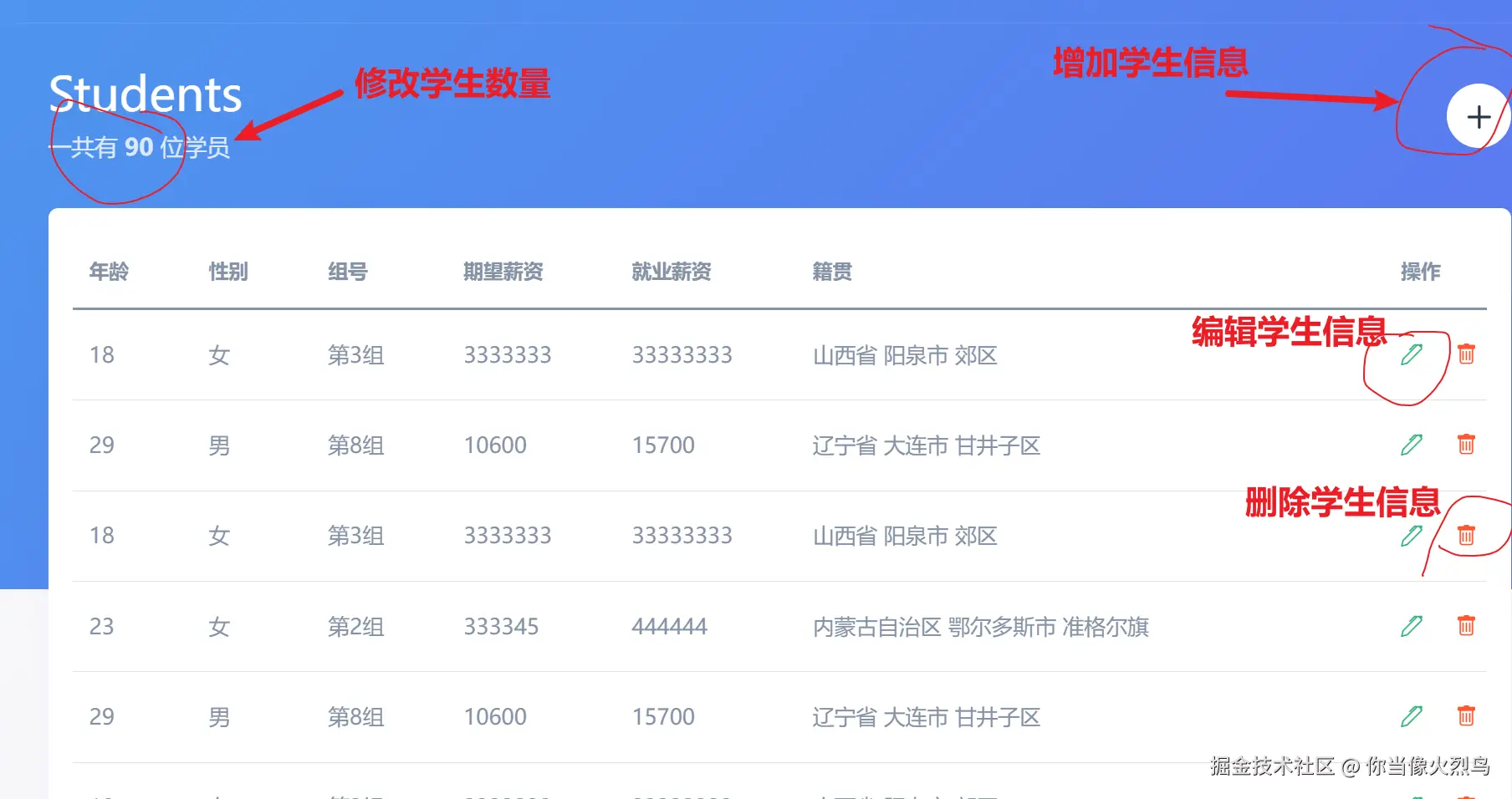Edit the third row student in 第3组
This screenshot has width=1512, height=799.
point(1412,535)
